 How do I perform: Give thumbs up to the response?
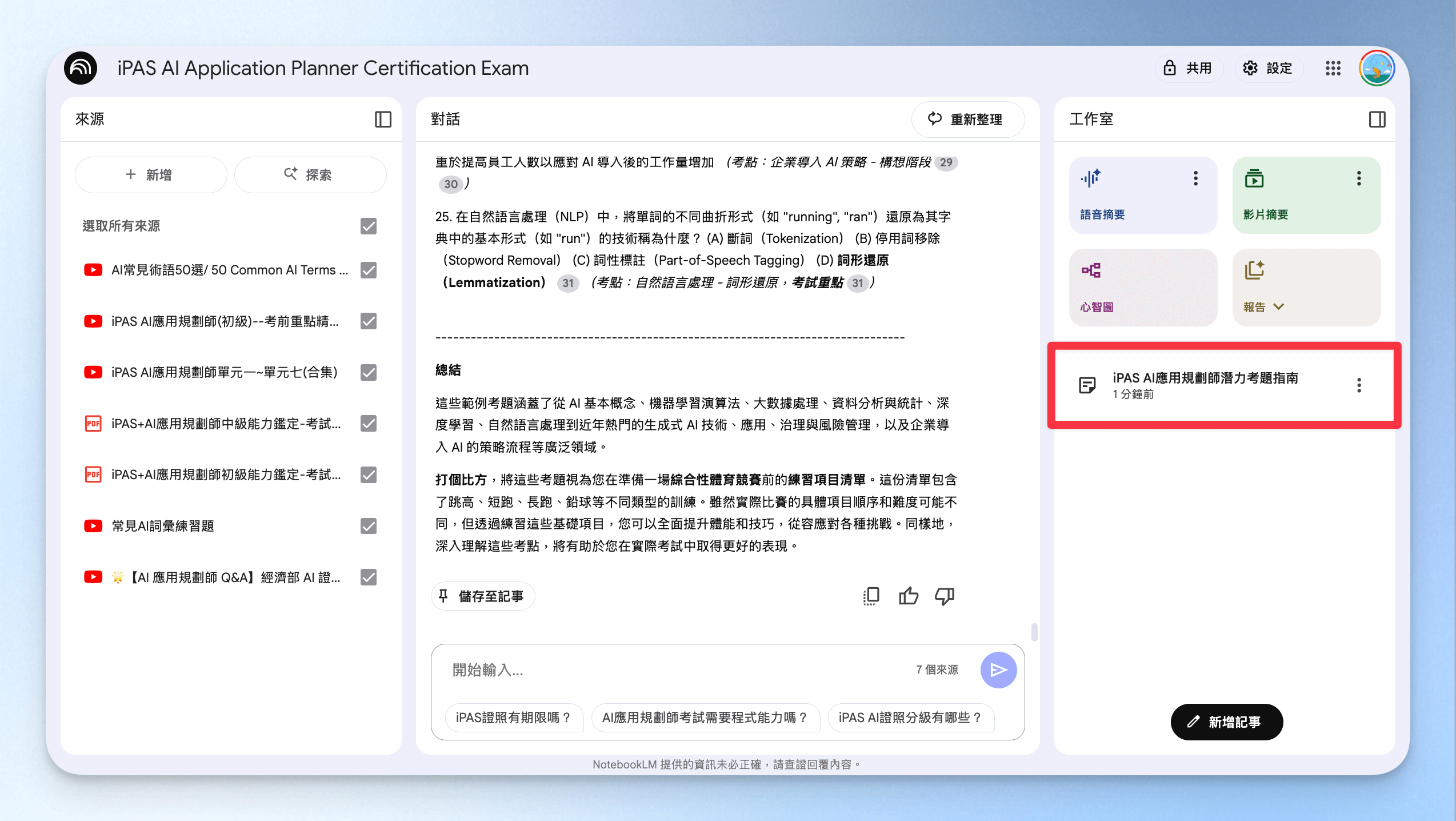(908, 596)
